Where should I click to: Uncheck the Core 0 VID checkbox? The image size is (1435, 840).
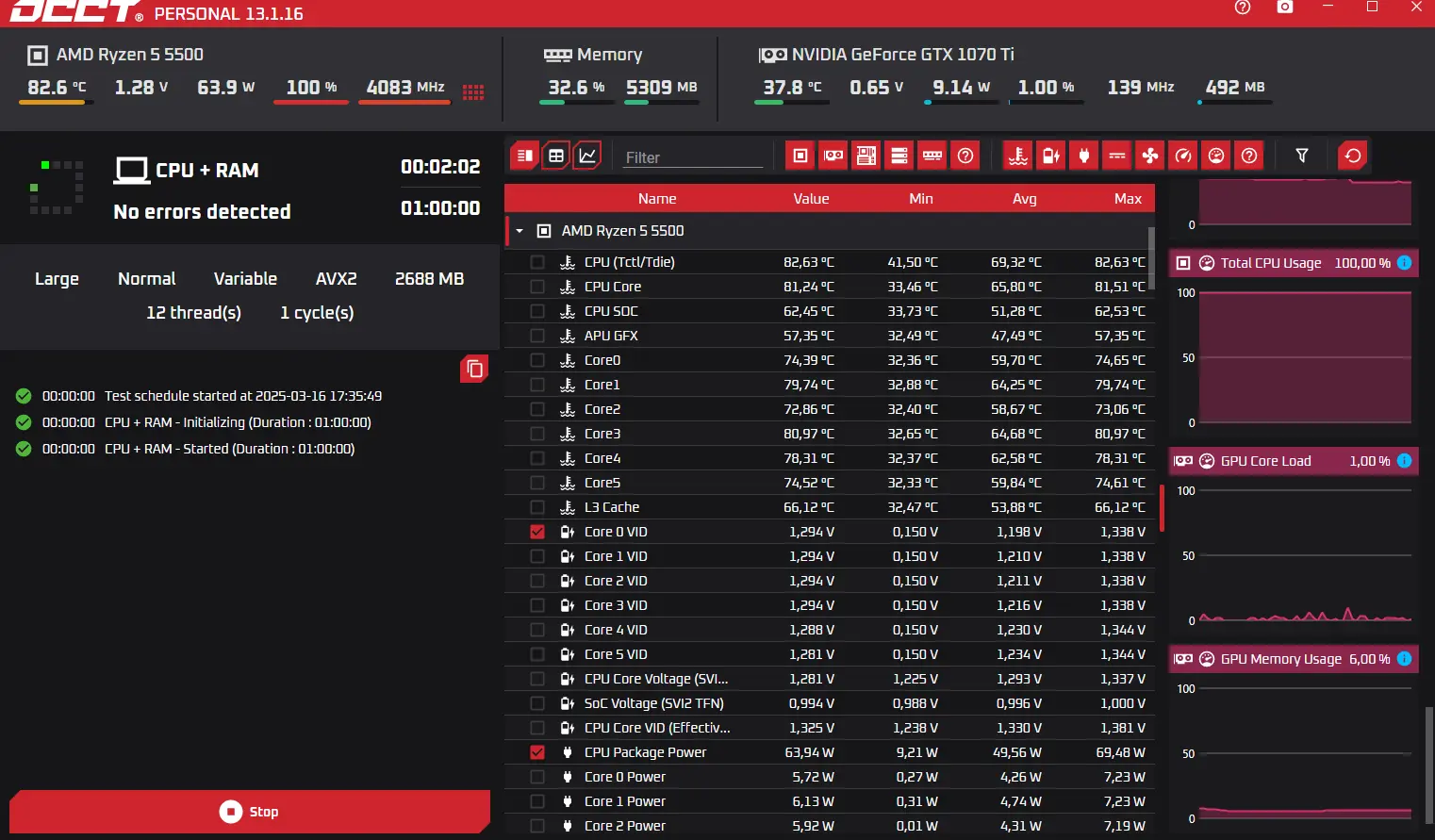pyautogui.click(x=537, y=532)
